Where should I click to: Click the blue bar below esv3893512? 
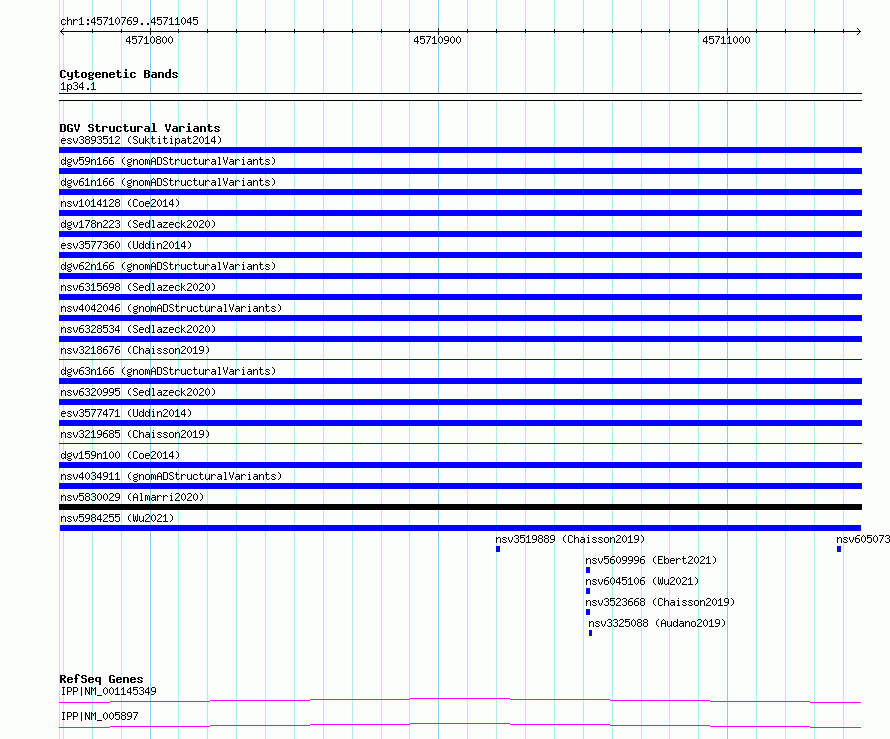point(460,150)
